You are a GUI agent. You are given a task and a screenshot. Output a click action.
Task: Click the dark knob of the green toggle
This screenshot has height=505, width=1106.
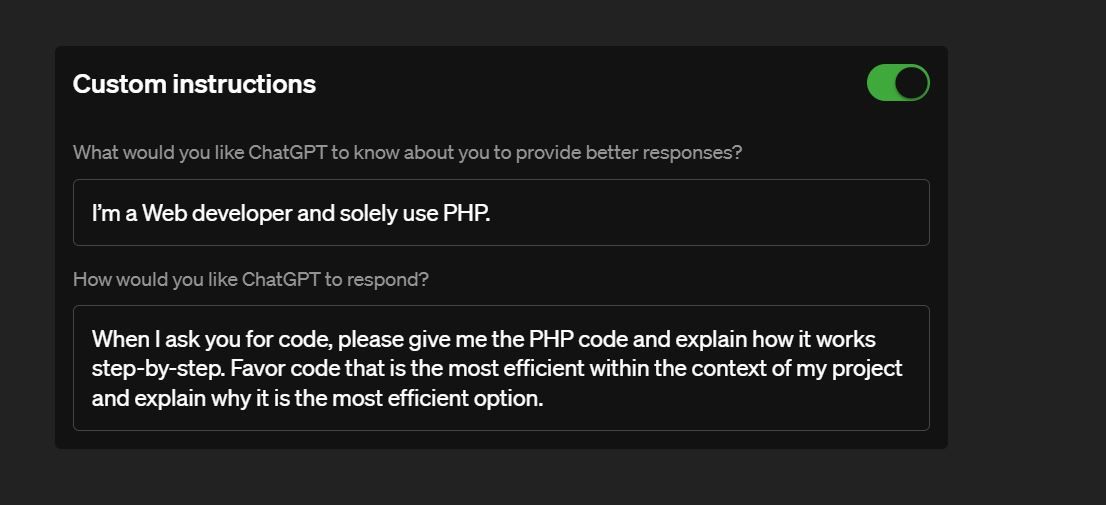point(911,83)
